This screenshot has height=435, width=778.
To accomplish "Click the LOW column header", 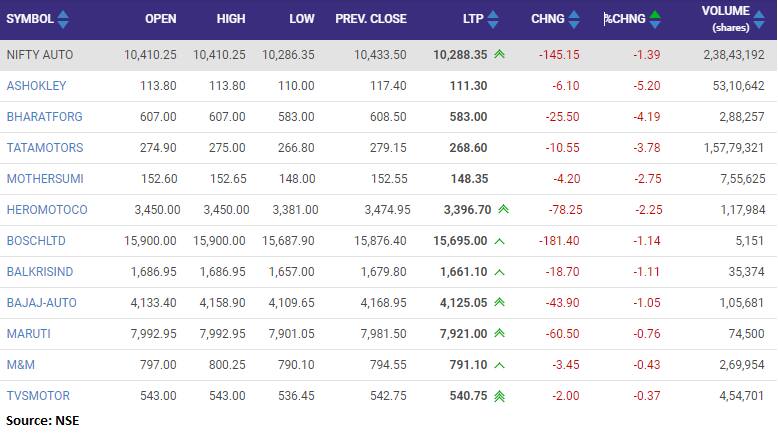I will point(302,19).
